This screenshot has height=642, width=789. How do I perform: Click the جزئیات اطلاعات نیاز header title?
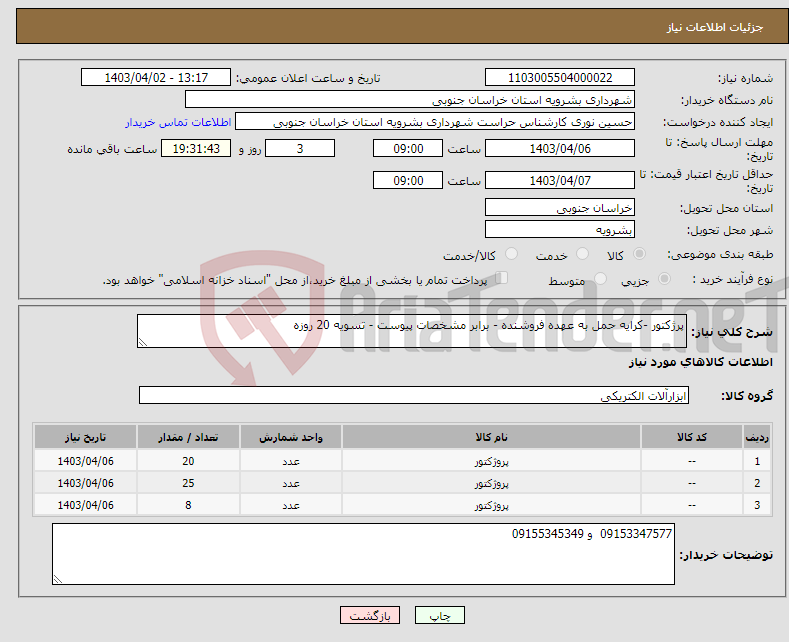pyautogui.click(x=715, y=27)
